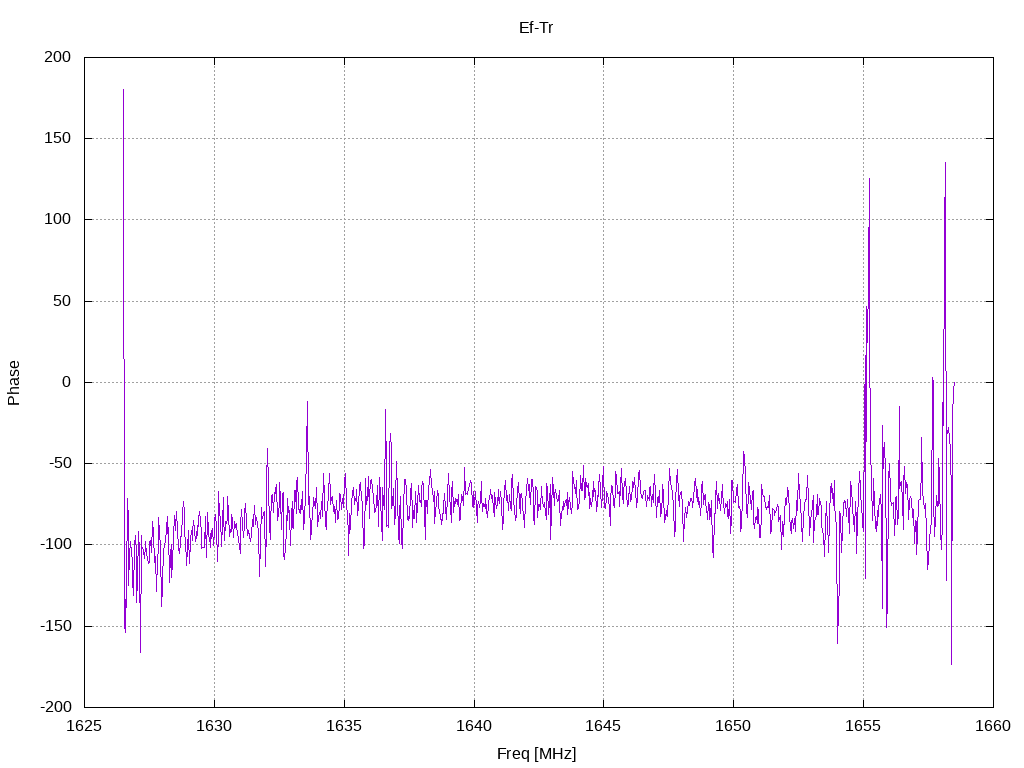This screenshot has height=768, width=1024.
Task: Select the 'Freq [MHz]' x-axis label
Action: click(537, 754)
